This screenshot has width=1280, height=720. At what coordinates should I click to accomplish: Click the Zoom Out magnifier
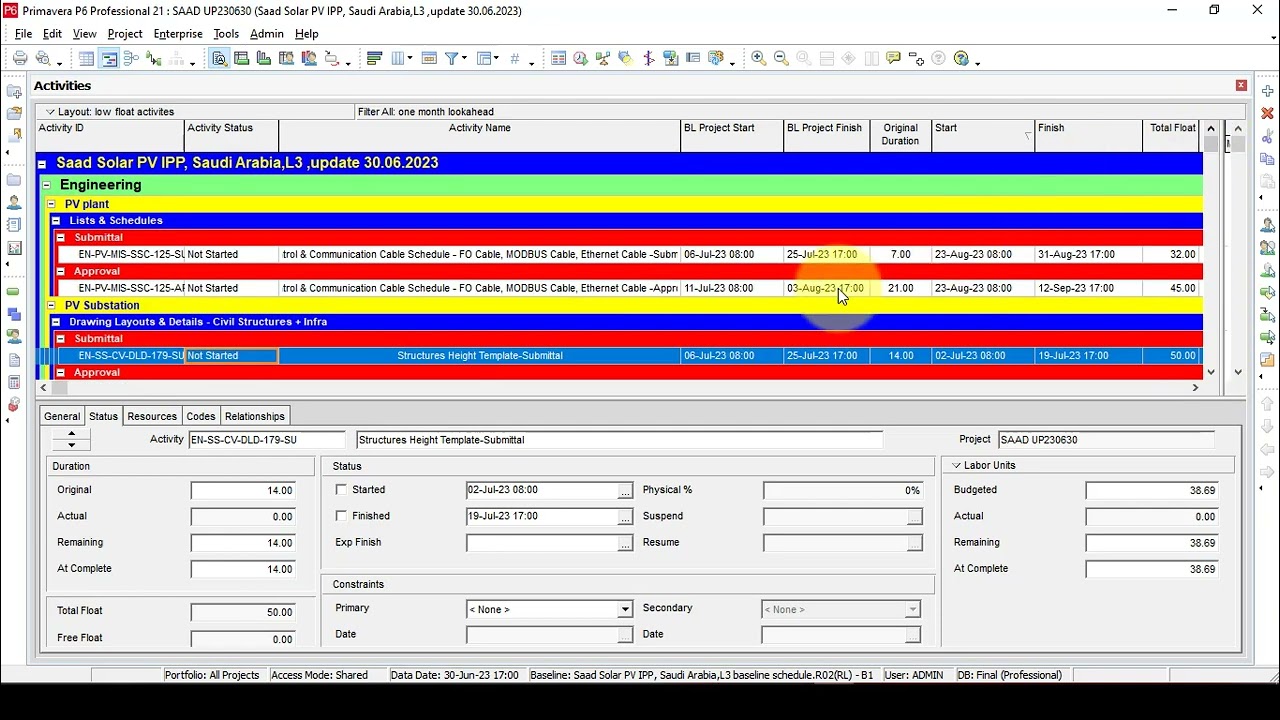(781, 59)
